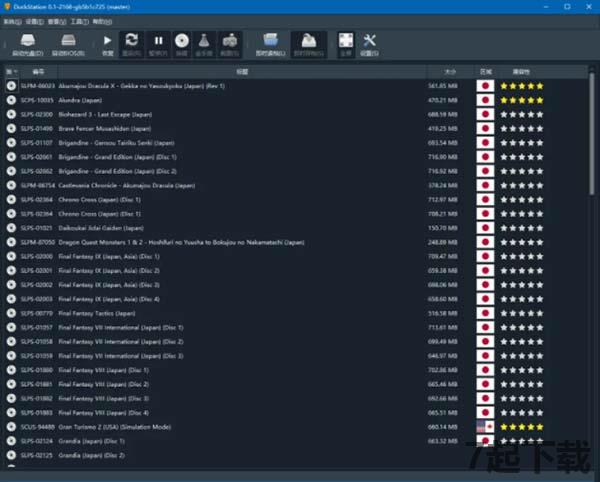Open the View menu
The width and height of the screenshot is (600, 482).
57,22
